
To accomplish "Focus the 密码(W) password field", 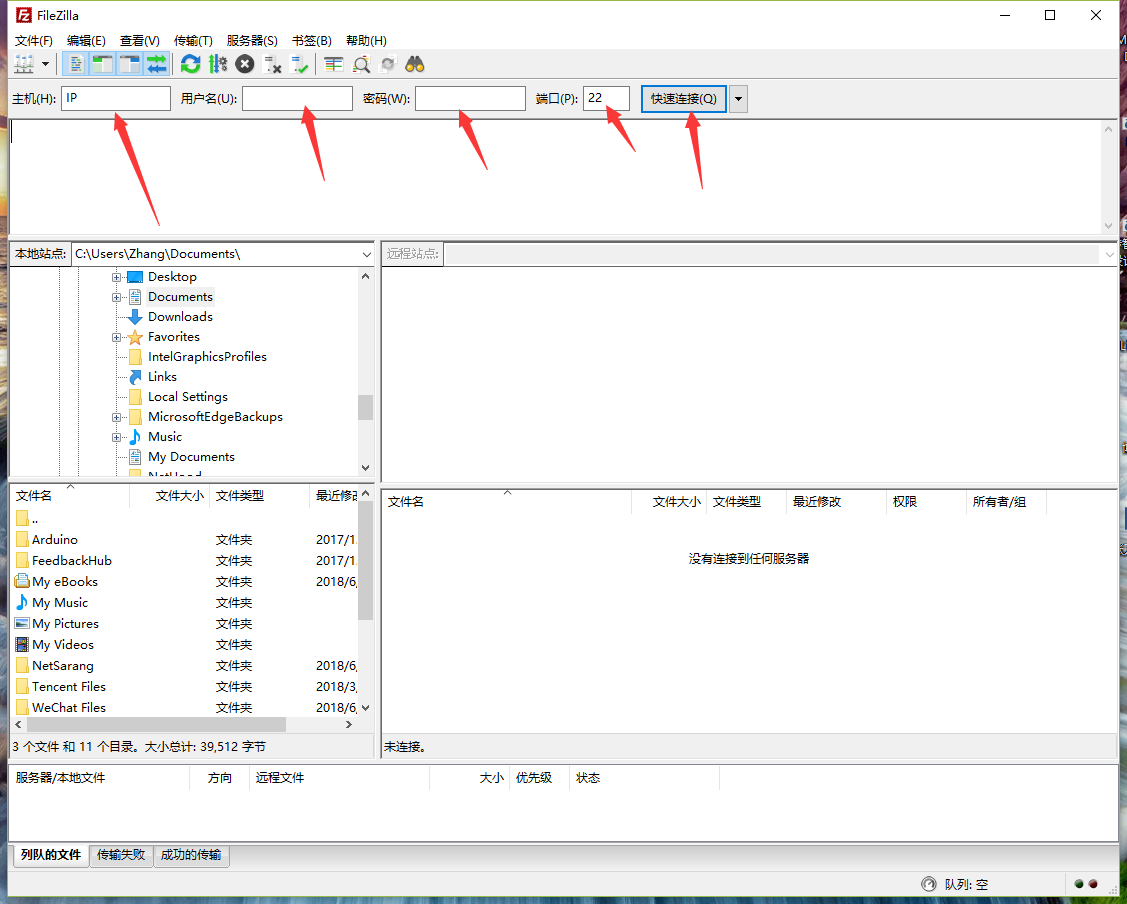I will click(470, 98).
